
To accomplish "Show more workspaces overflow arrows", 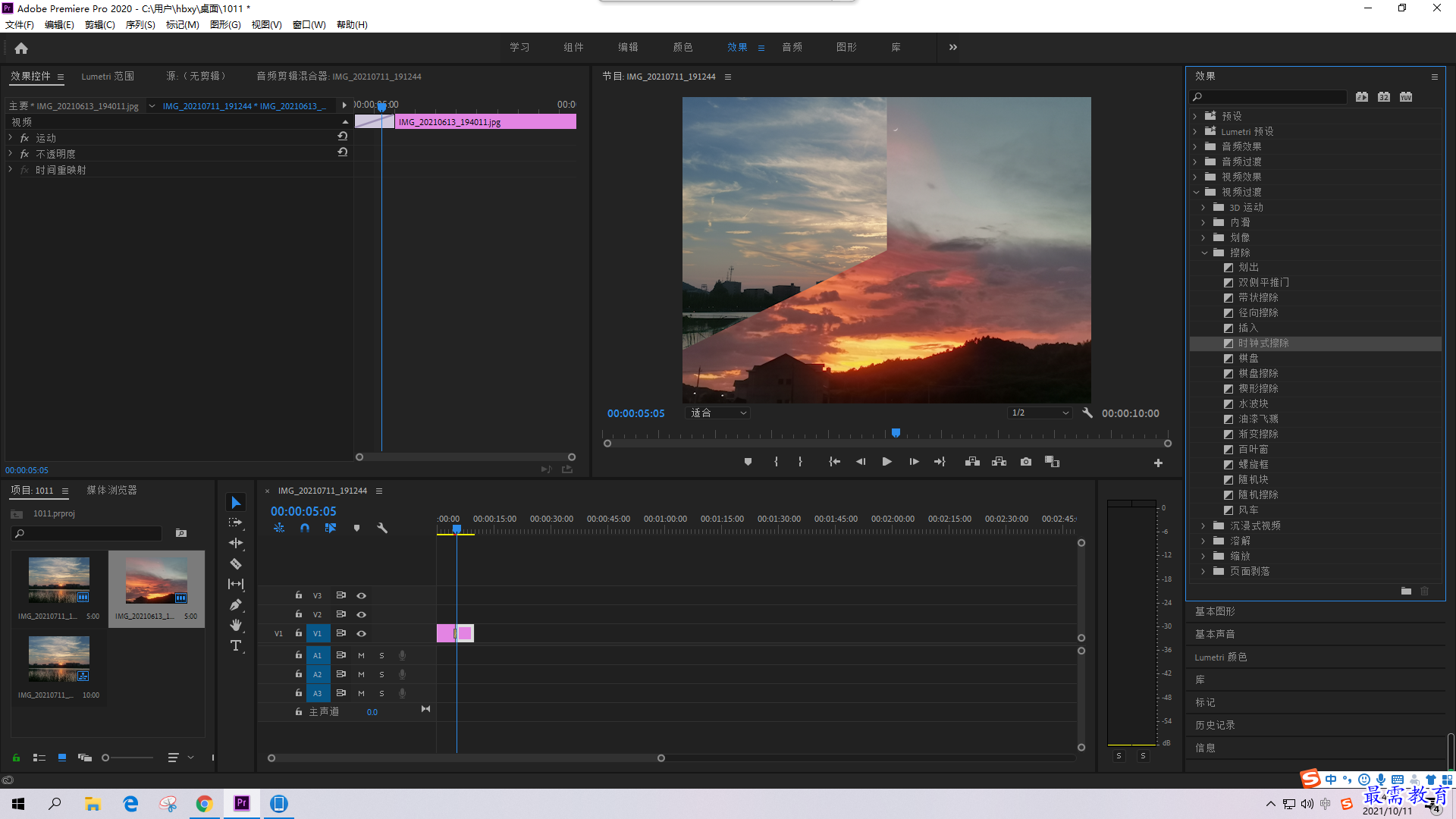I will [952, 47].
